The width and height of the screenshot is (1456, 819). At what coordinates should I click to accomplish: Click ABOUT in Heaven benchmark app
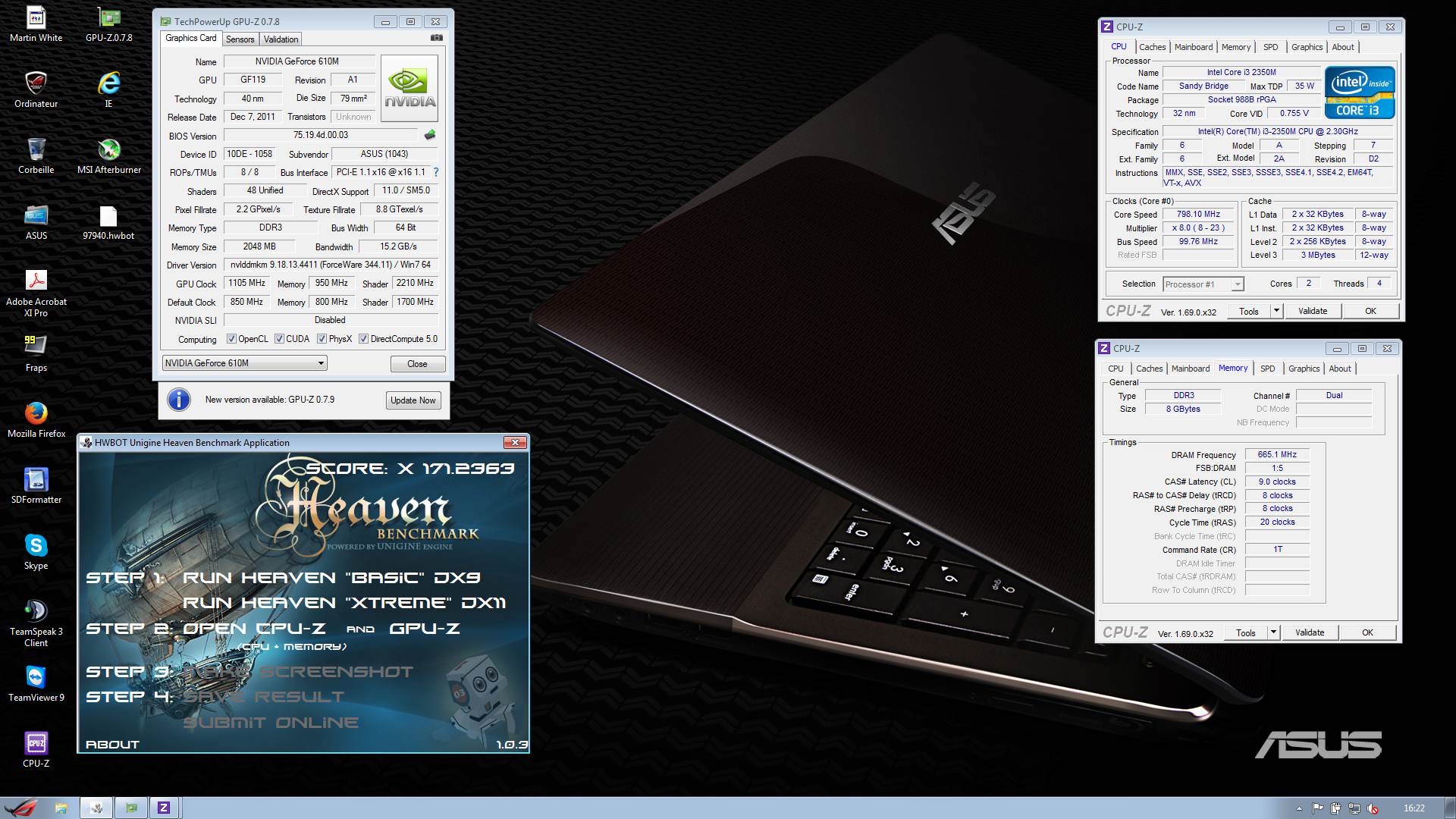(112, 745)
